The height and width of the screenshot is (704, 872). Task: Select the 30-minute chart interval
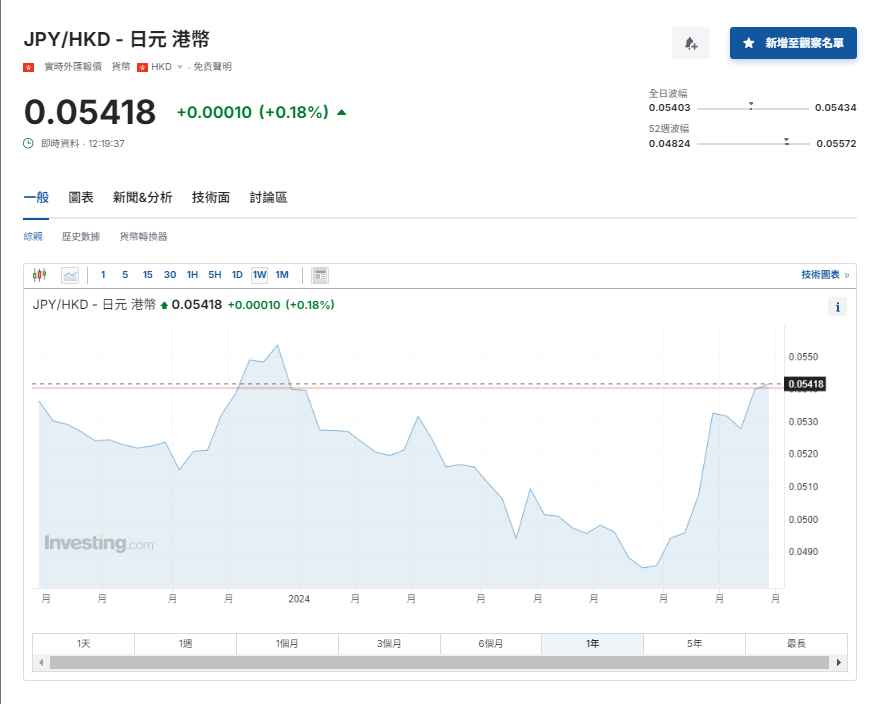point(169,274)
